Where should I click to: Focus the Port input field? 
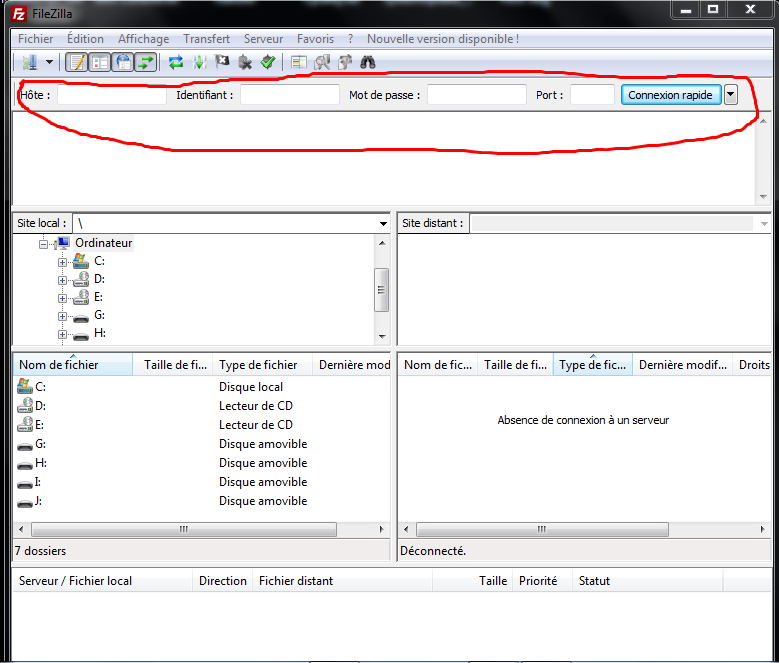click(592, 94)
